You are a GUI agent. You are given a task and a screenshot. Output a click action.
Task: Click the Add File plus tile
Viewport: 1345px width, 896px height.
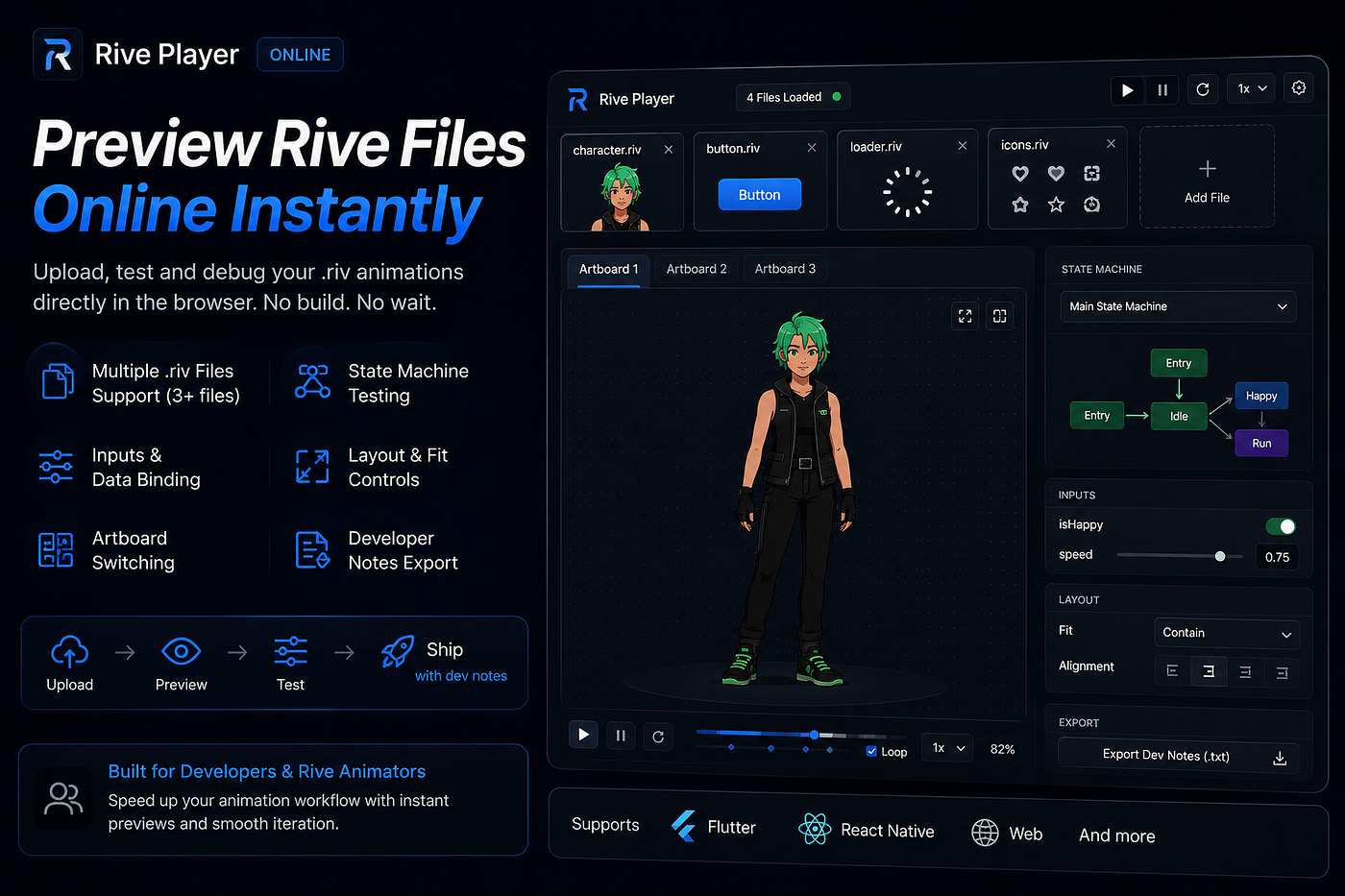[1207, 177]
